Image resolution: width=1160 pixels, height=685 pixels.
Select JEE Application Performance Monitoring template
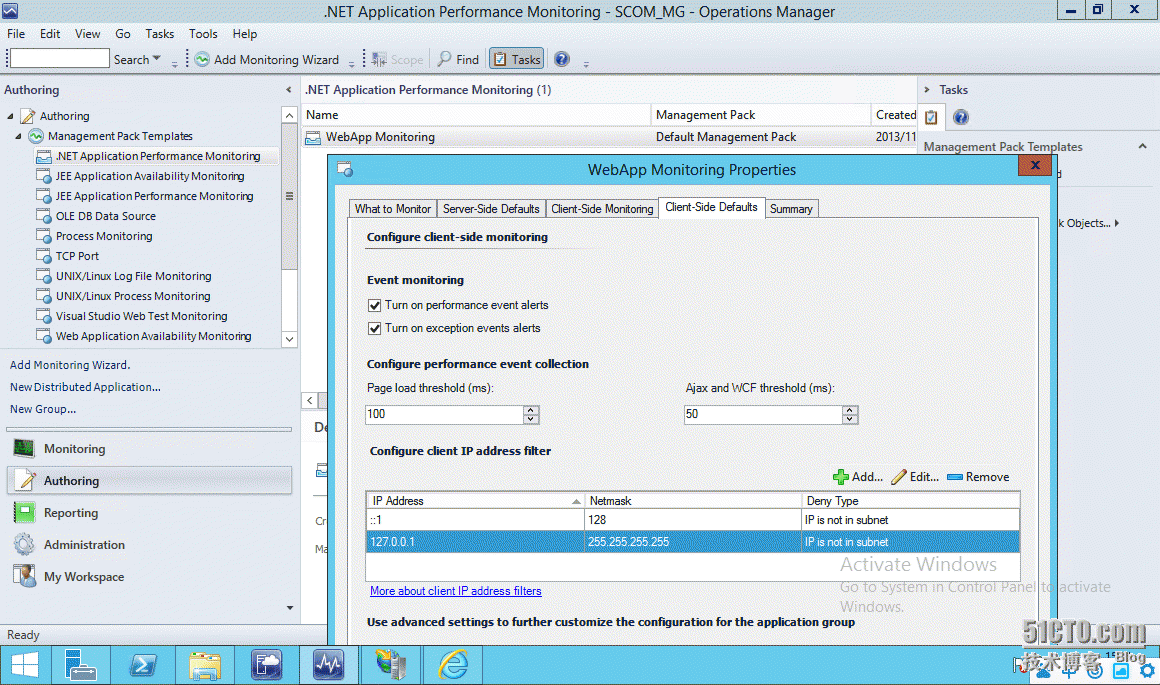click(x=154, y=196)
